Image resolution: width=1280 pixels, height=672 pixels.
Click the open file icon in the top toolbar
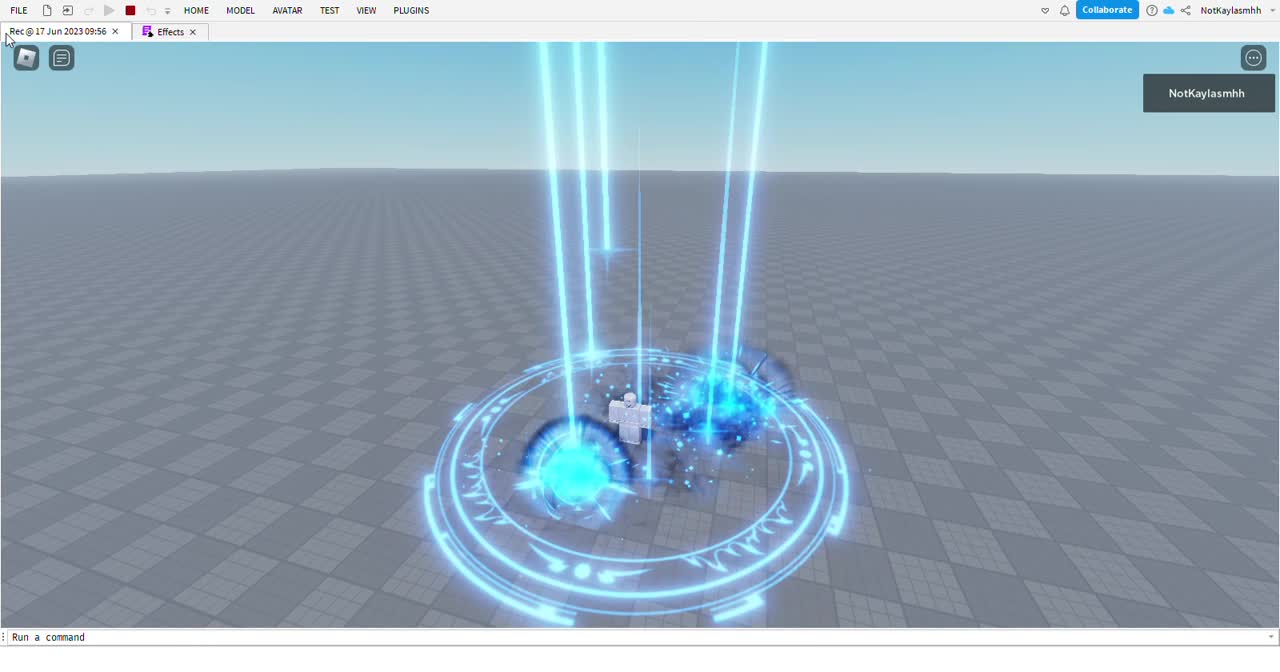click(x=67, y=10)
